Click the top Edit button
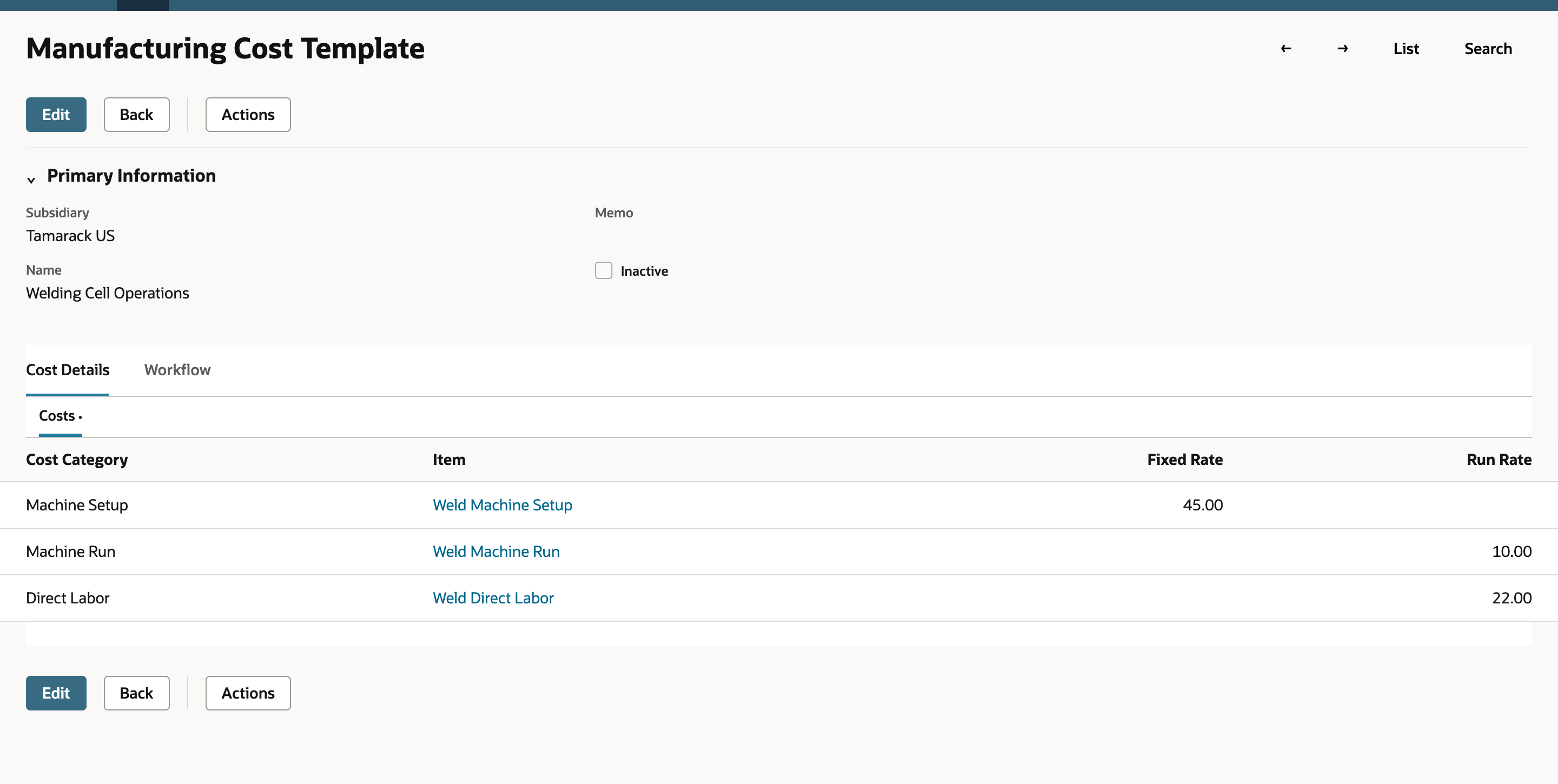This screenshot has height=784, width=1558. point(56,114)
